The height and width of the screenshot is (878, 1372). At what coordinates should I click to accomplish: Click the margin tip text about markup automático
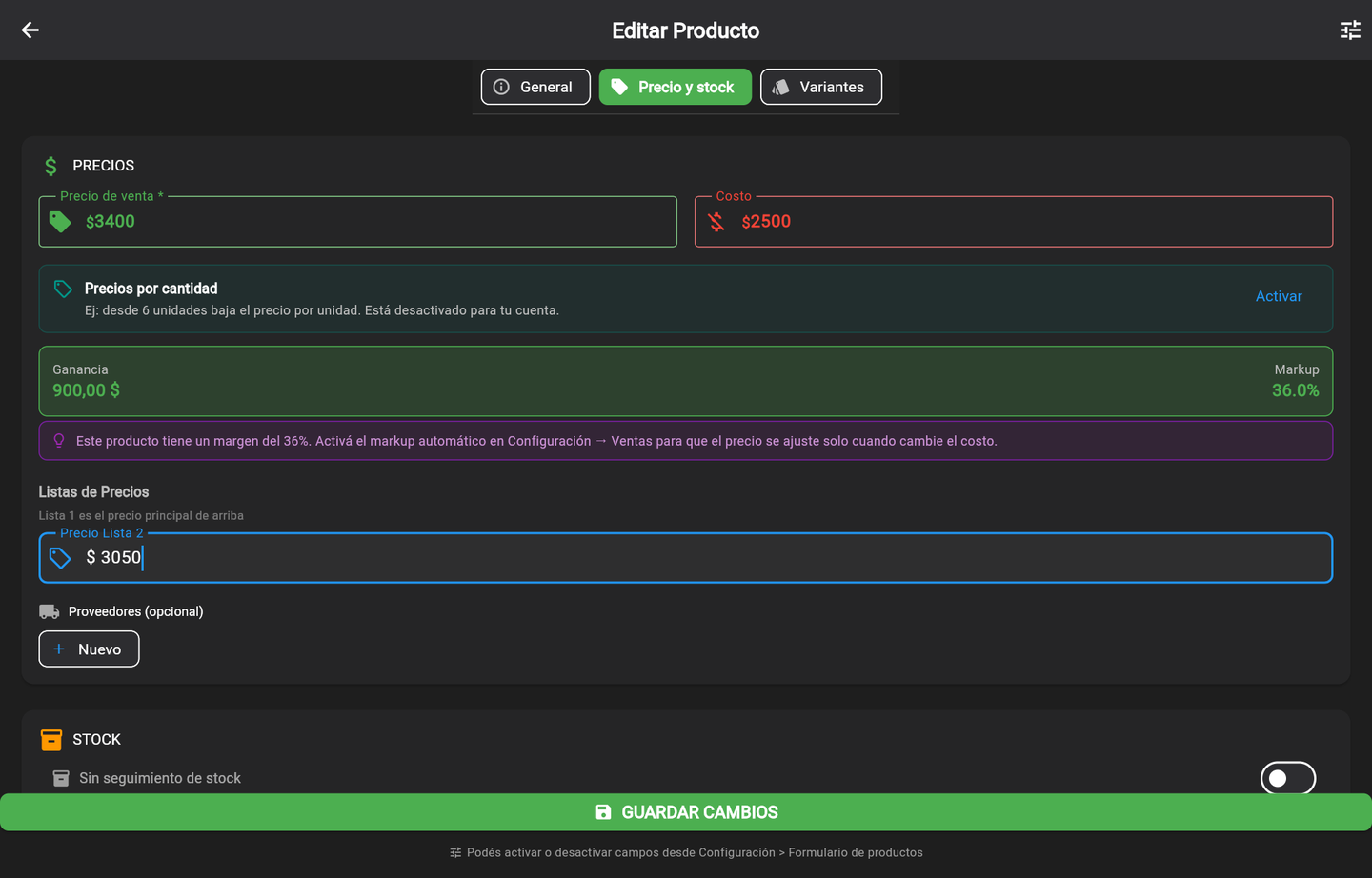click(536, 441)
